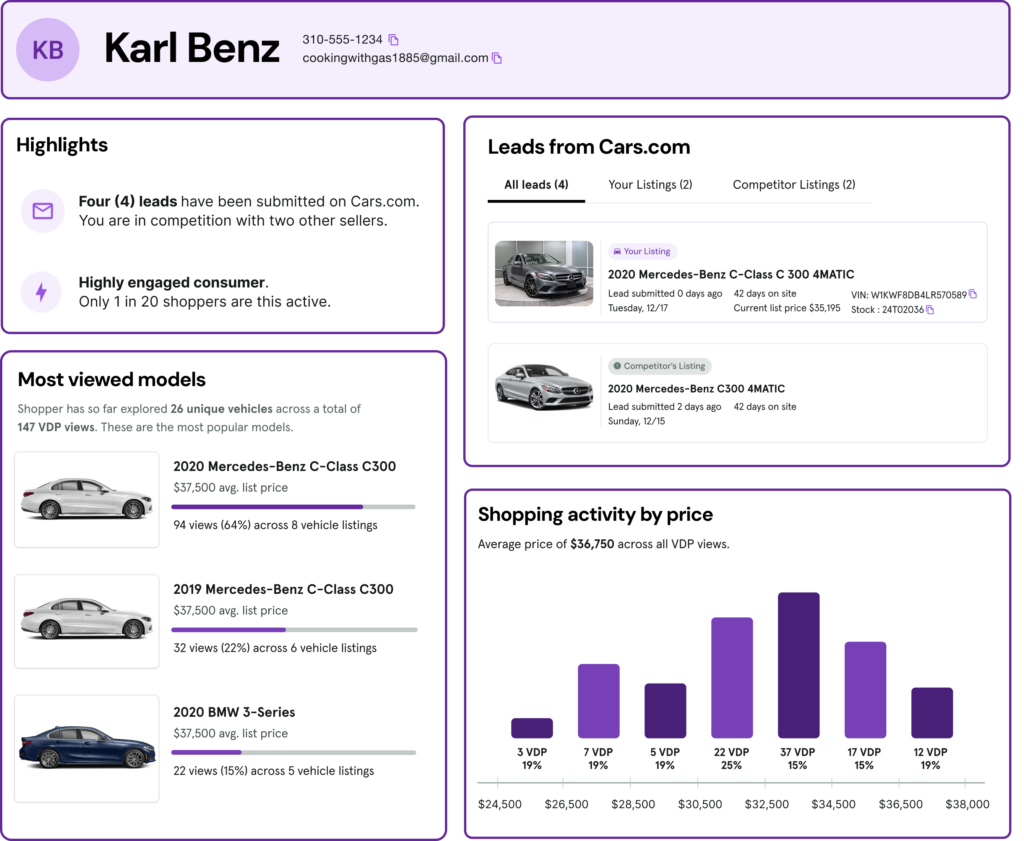Click the 22 views (15%) progress bar
The width and height of the screenshot is (1024, 841).
coord(294,753)
